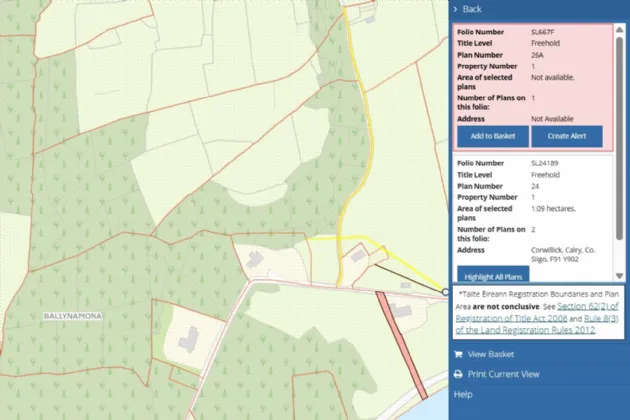Image resolution: width=630 pixels, height=420 pixels.
Task: Click the View Basket cart icon
Action: (458, 354)
